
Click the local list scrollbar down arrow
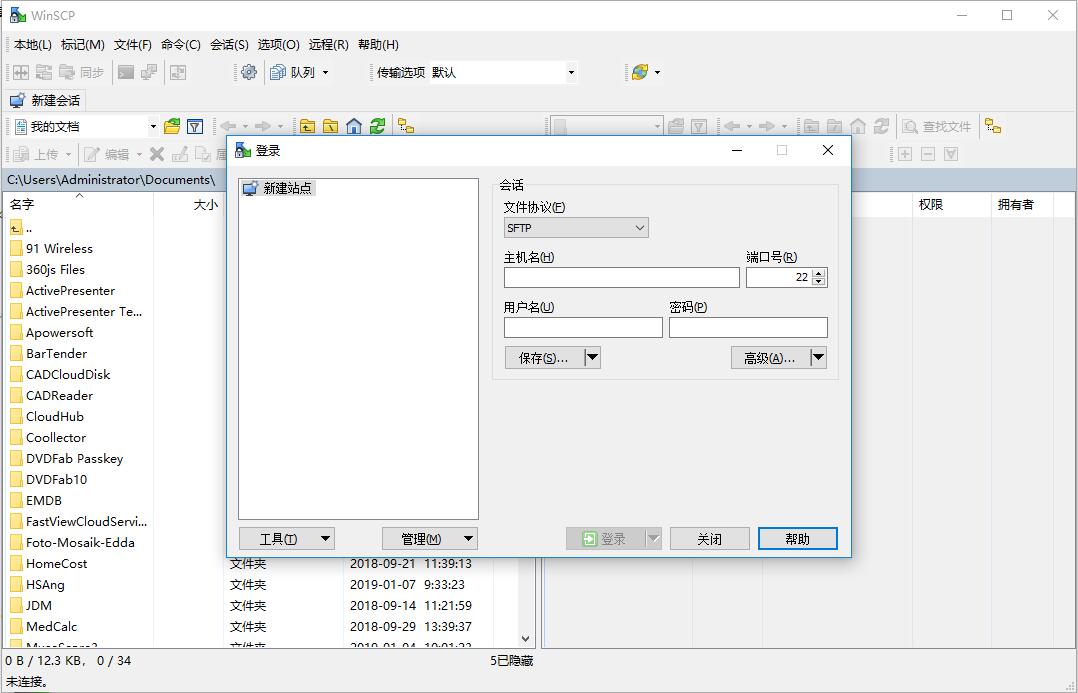[526, 639]
